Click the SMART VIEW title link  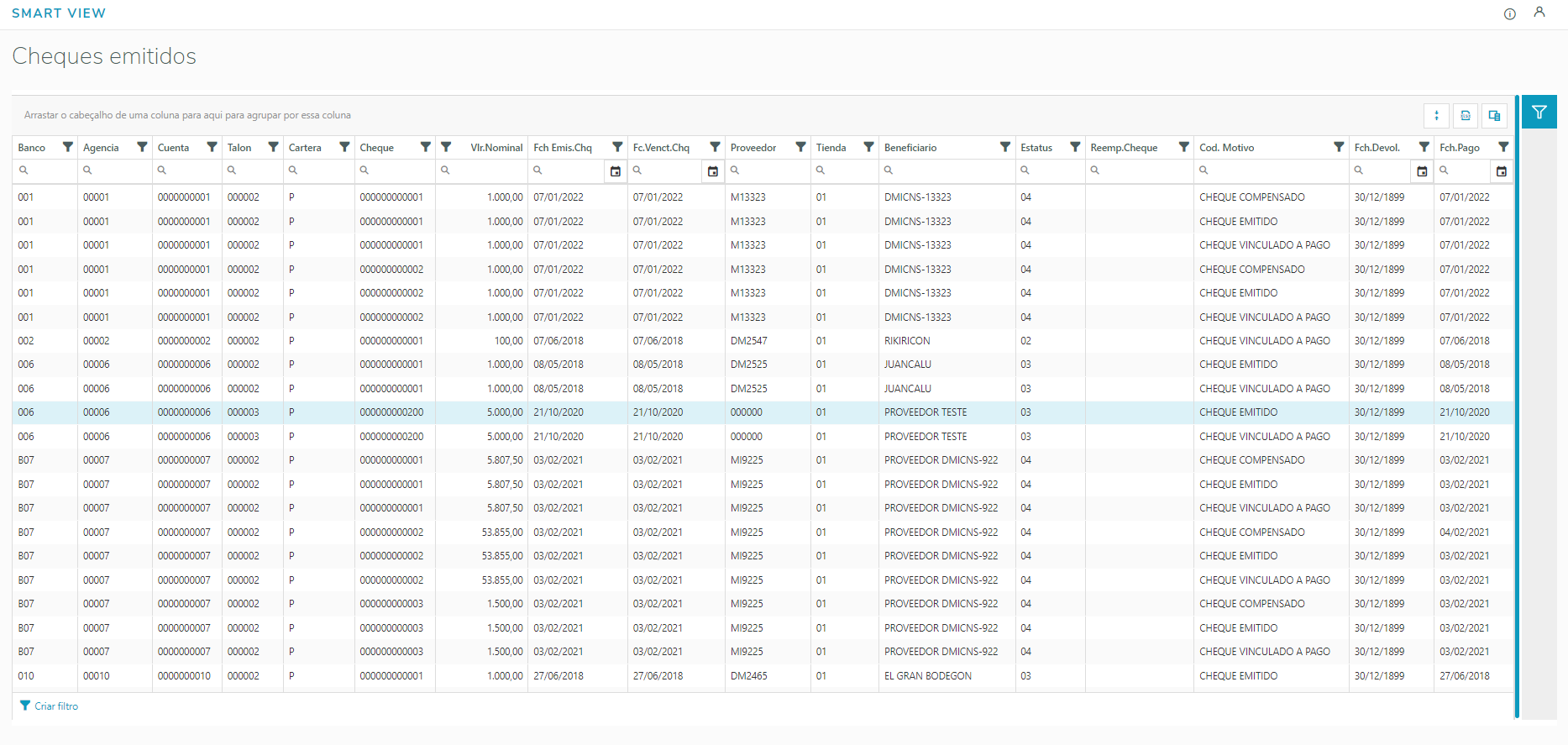tap(59, 13)
